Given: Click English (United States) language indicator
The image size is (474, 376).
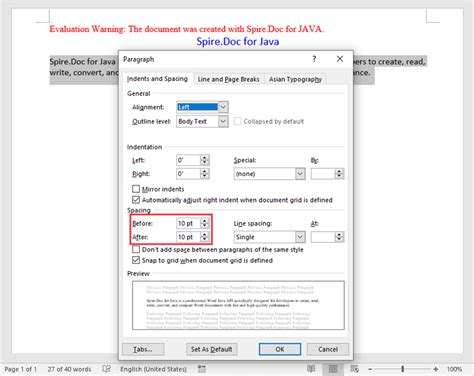Looking at the screenshot, I should tap(153, 369).
